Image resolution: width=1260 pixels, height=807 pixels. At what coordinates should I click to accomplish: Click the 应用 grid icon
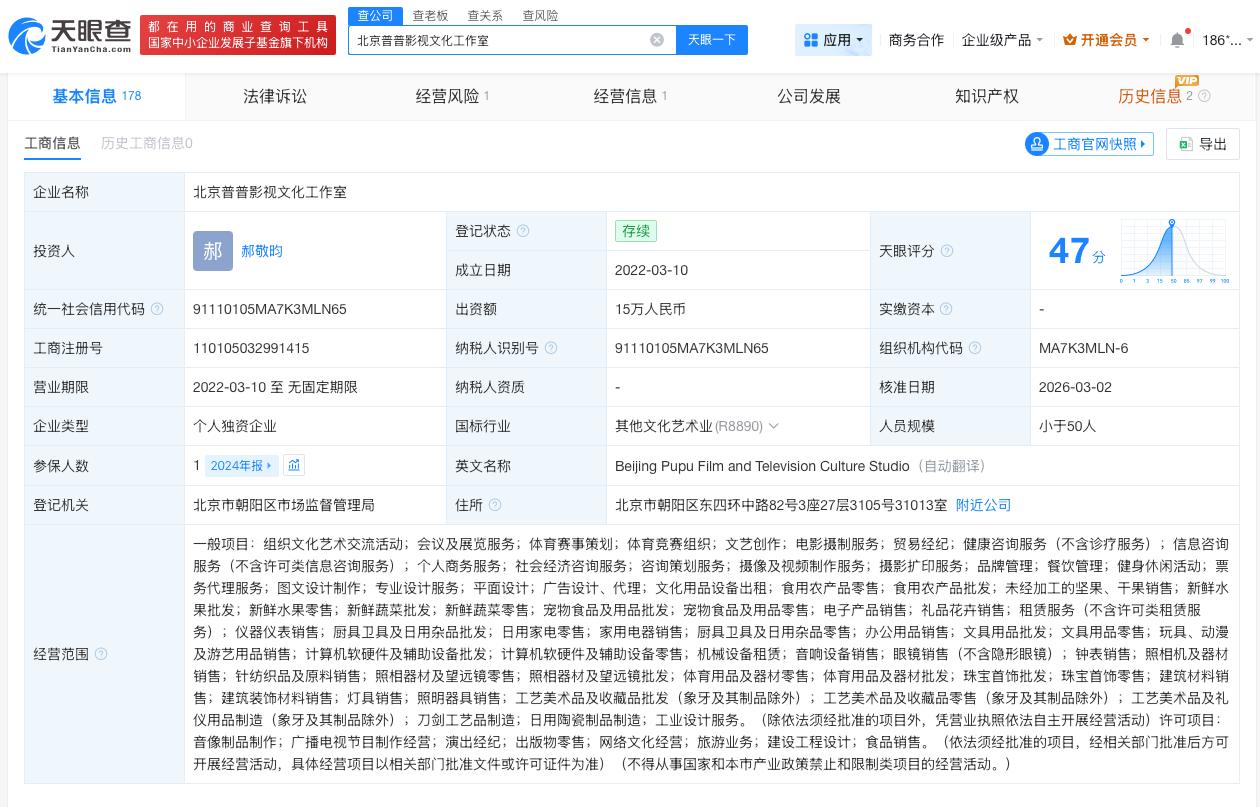(812, 40)
